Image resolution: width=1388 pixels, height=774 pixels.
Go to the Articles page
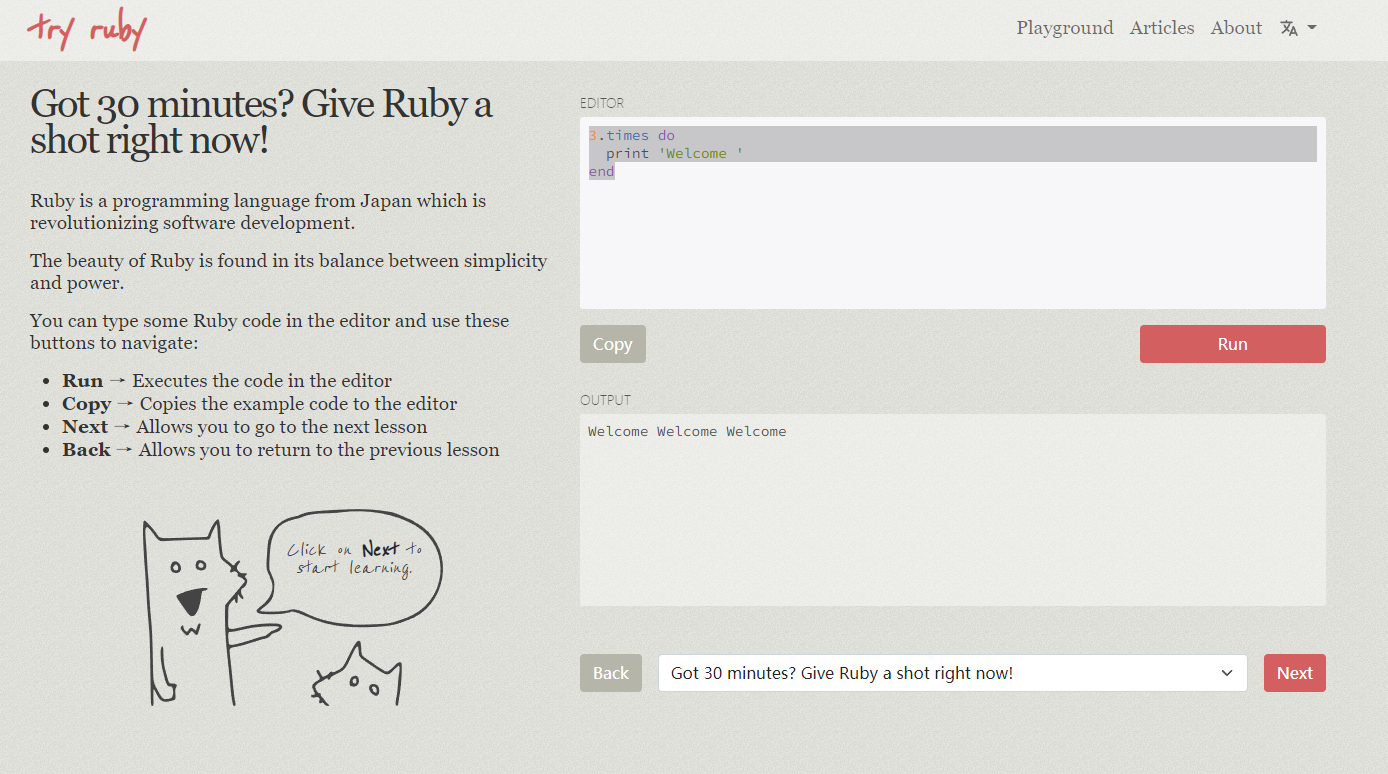point(1162,28)
